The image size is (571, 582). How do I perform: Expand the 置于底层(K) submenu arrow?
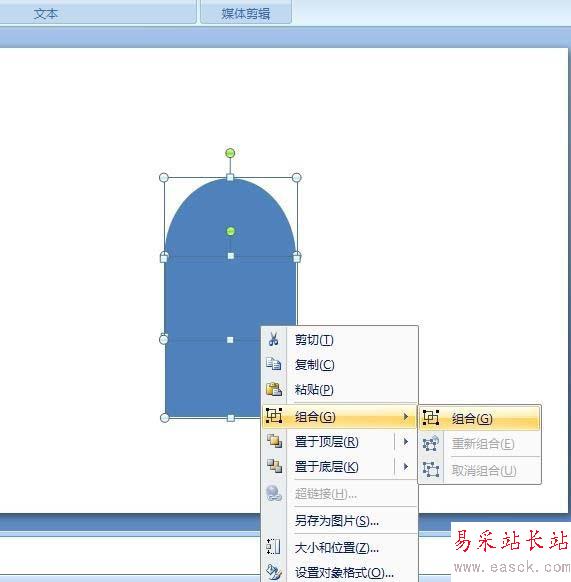(x=406, y=467)
